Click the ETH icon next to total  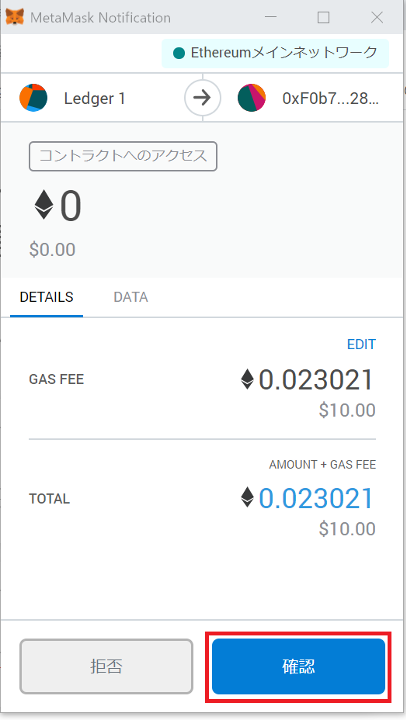point(247,498)
